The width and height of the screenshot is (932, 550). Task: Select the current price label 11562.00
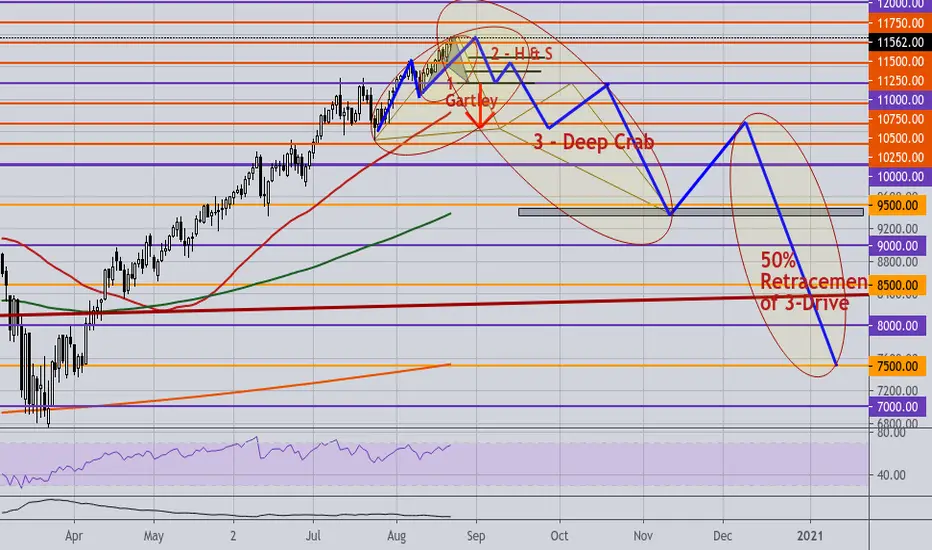[x=898, y=42]
